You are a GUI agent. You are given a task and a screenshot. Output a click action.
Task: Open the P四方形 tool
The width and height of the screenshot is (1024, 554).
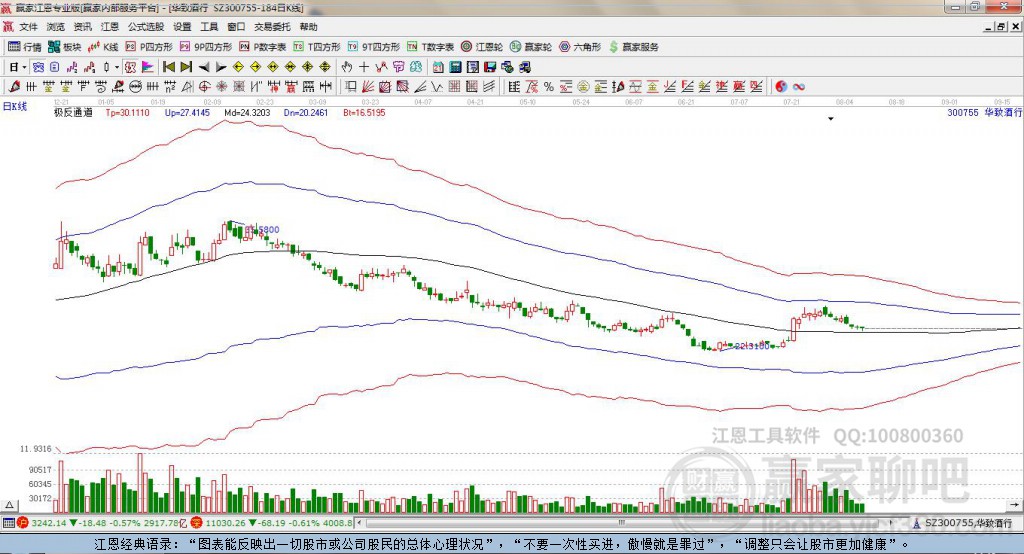(148, 47)
